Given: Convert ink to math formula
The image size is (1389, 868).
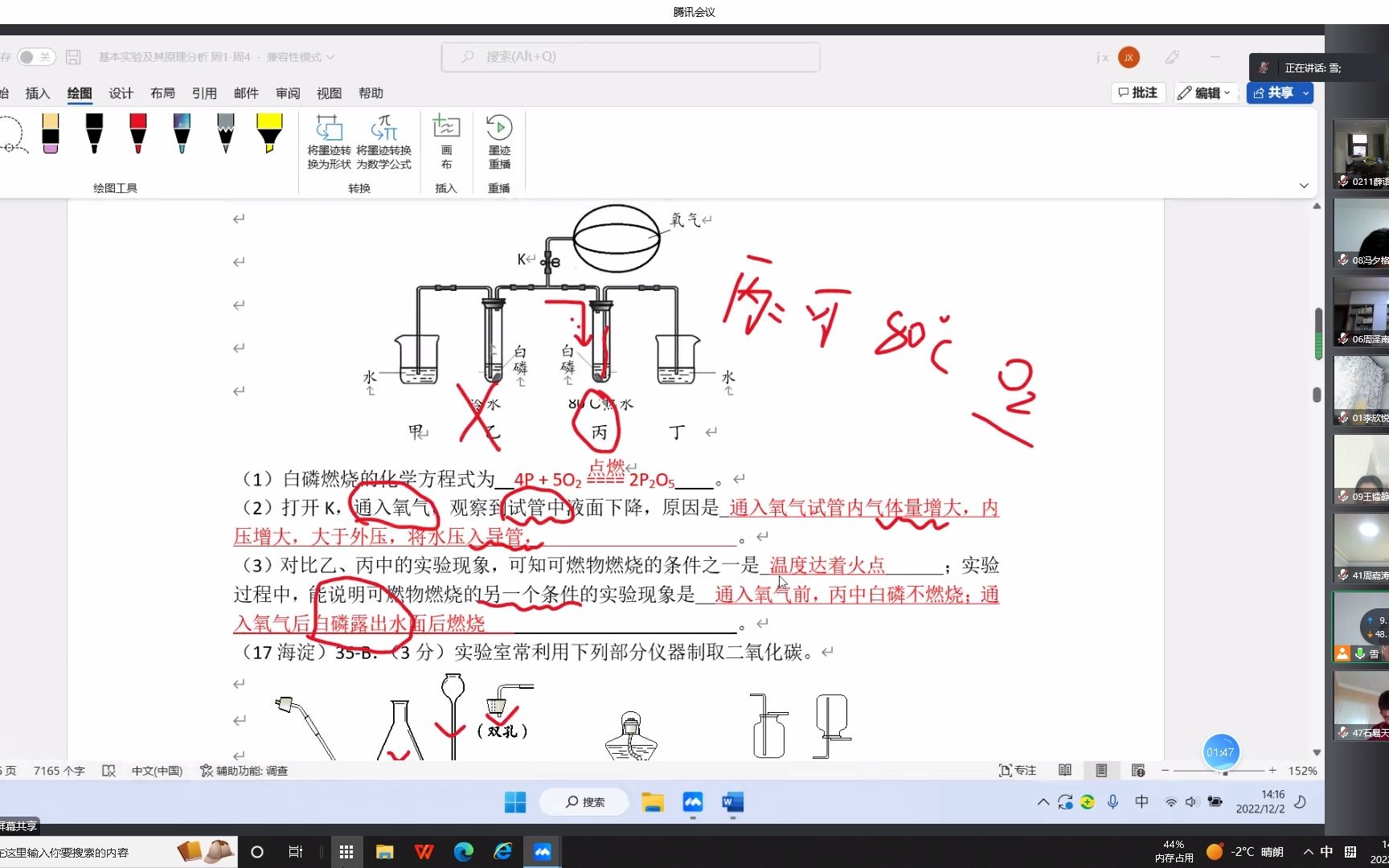Looking at the screenshot, I should coord(384,142).
